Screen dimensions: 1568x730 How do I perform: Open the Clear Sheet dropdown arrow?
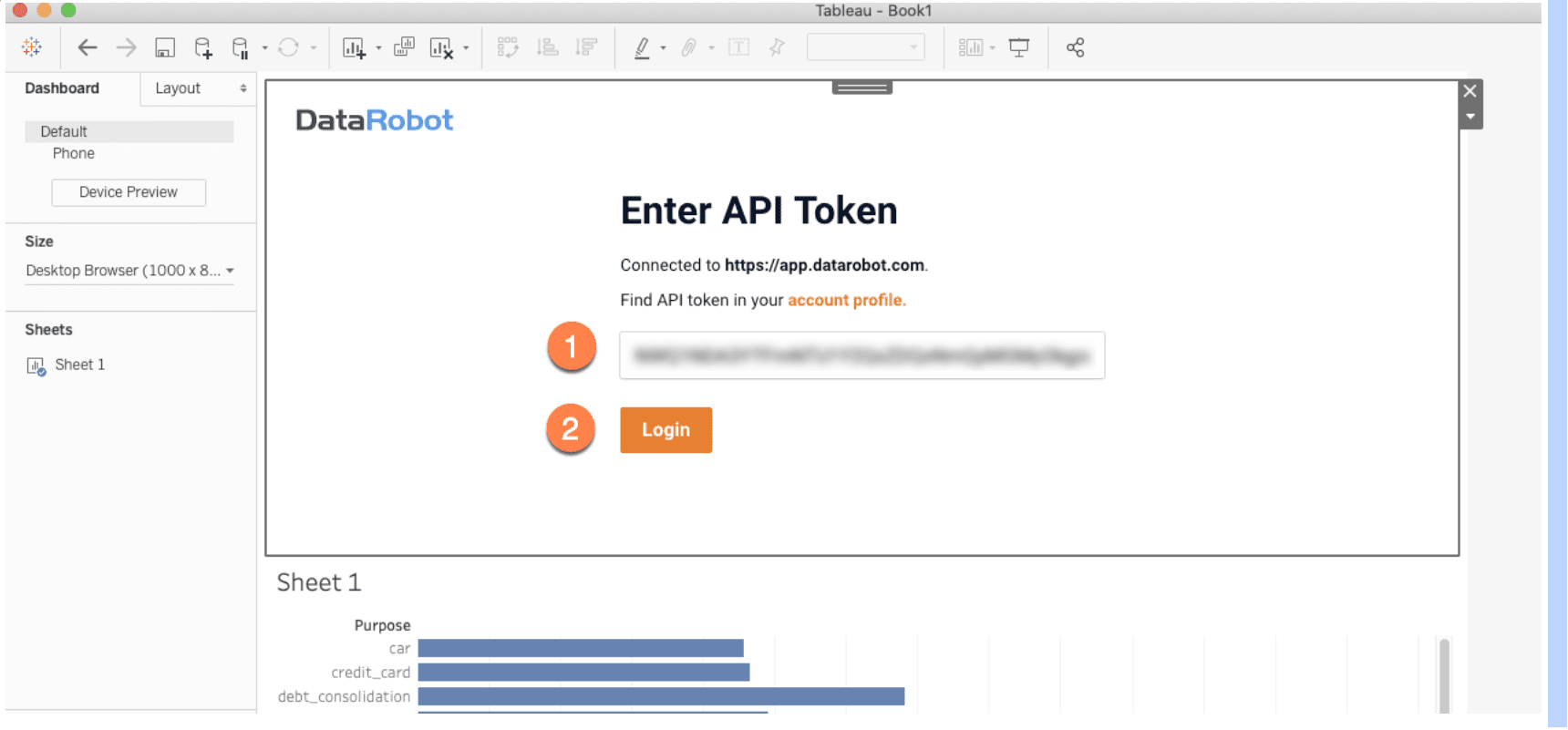click(466, 48)
